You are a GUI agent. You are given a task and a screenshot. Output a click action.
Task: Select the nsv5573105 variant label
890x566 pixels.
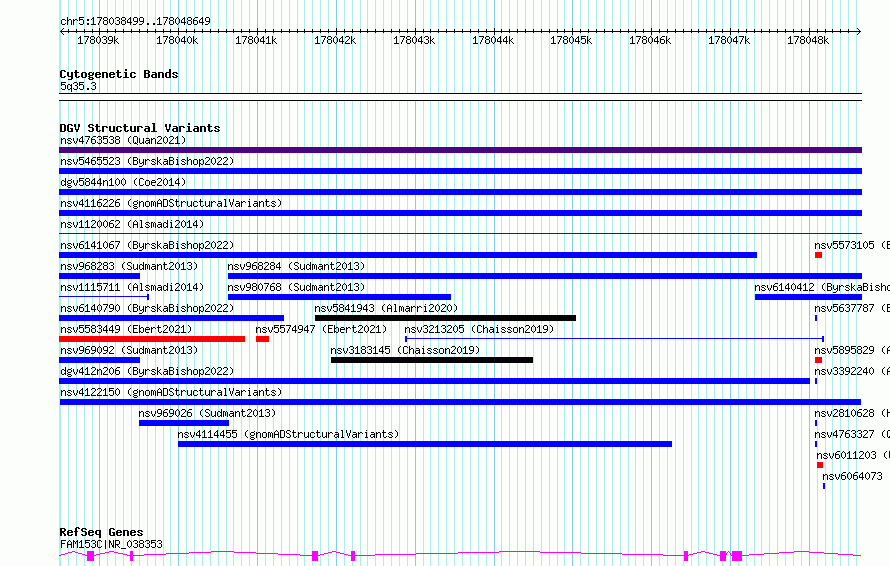(852, 245)
